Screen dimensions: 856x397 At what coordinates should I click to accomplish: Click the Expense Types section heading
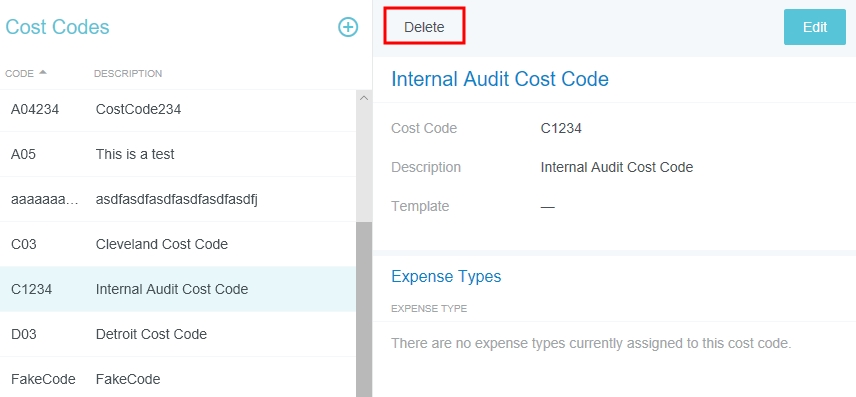[x=446, y=276]
